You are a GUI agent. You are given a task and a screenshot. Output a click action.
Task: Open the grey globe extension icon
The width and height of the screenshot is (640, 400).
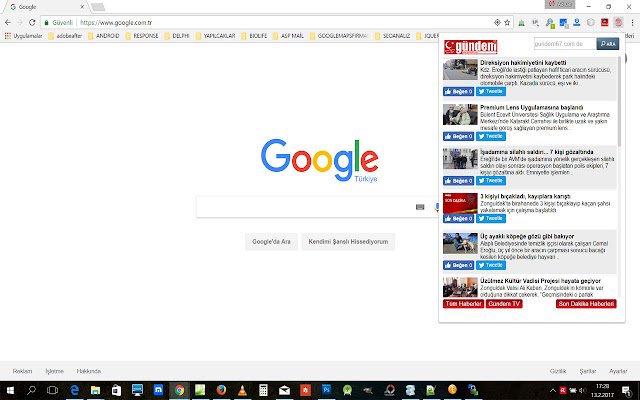(x=591, y=22)
